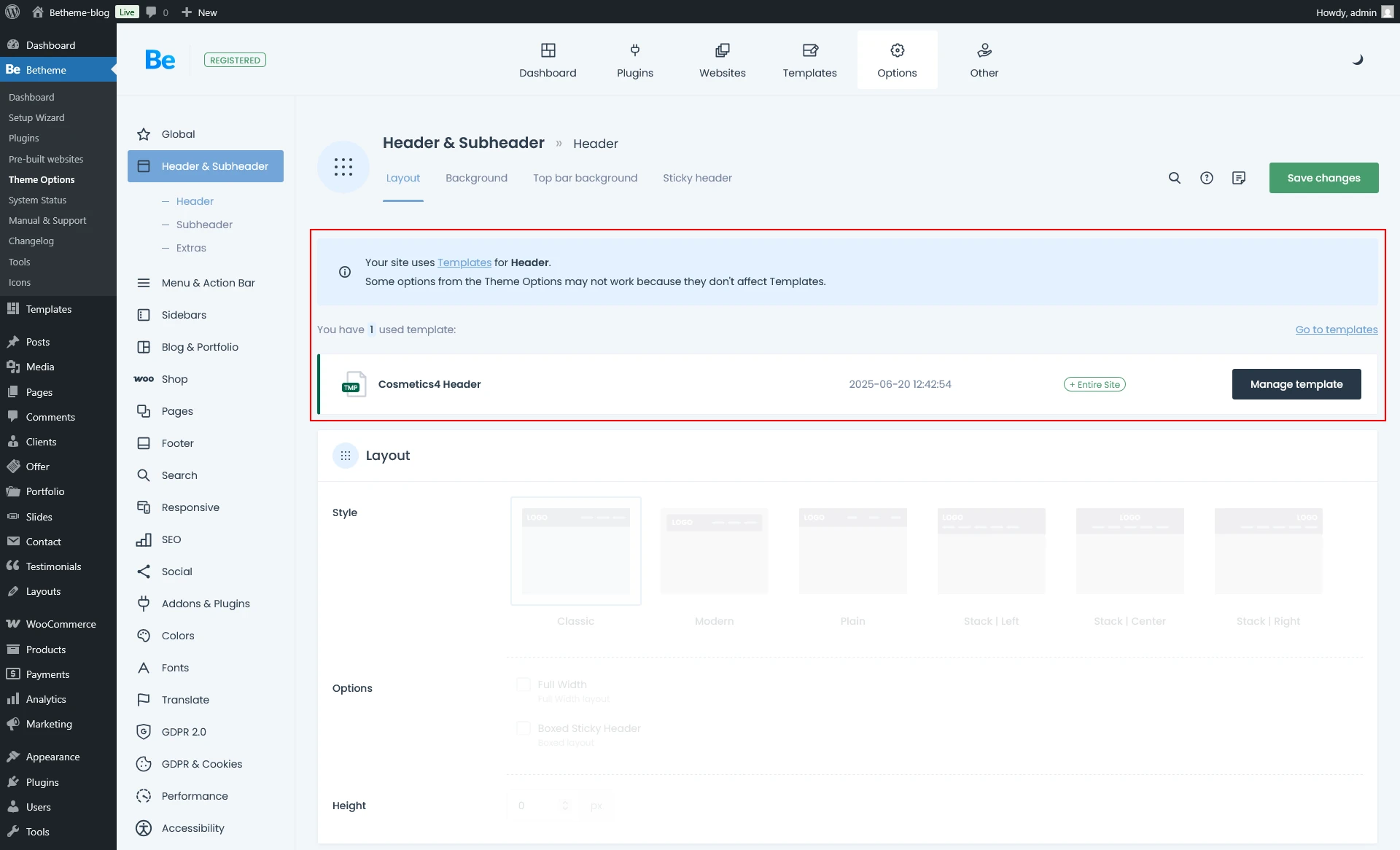Switch to the Sticky header tab
Viewport: 1400px width, 850px height.
click(x=697, y=177)
